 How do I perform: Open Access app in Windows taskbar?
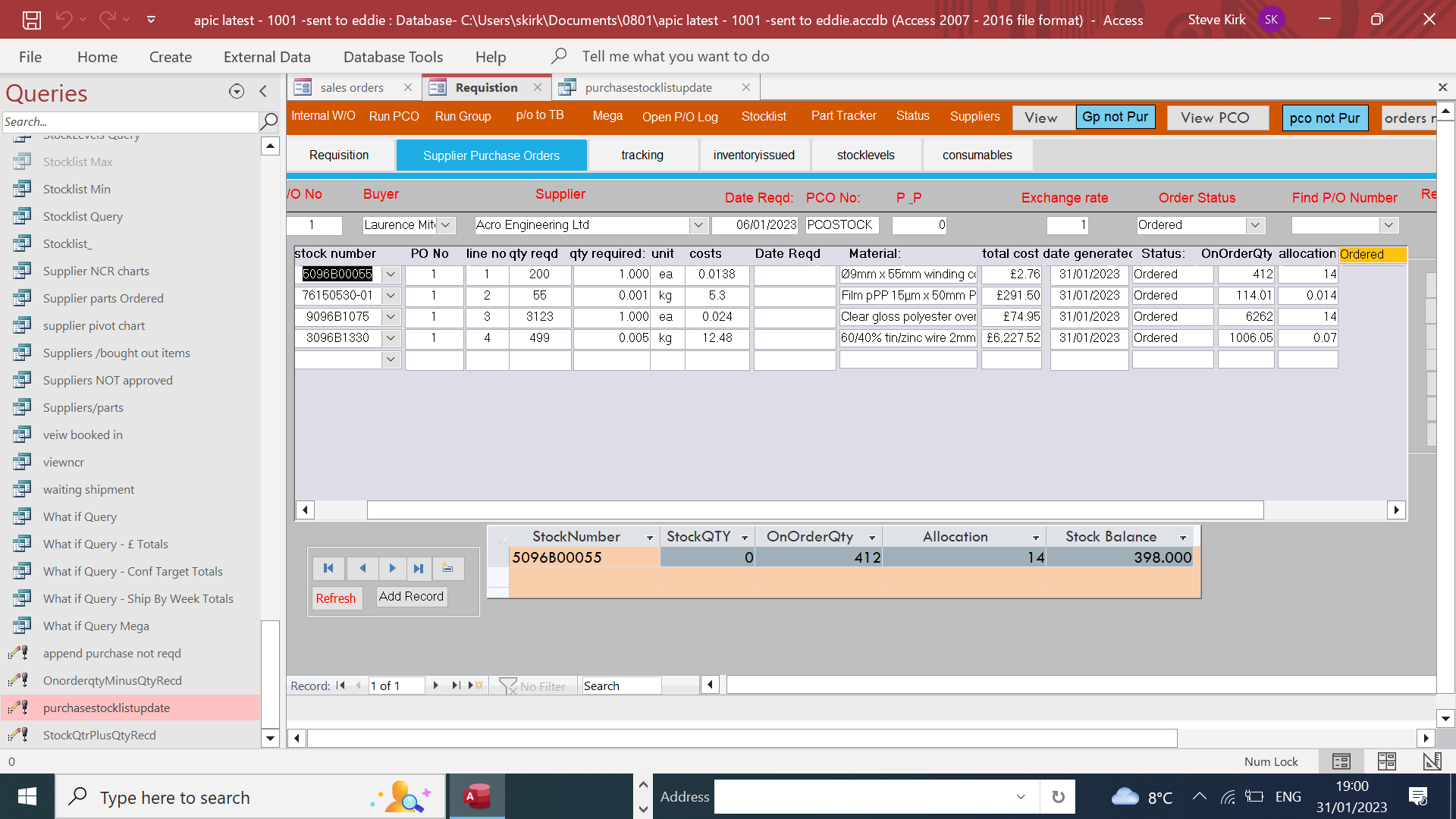477,796
